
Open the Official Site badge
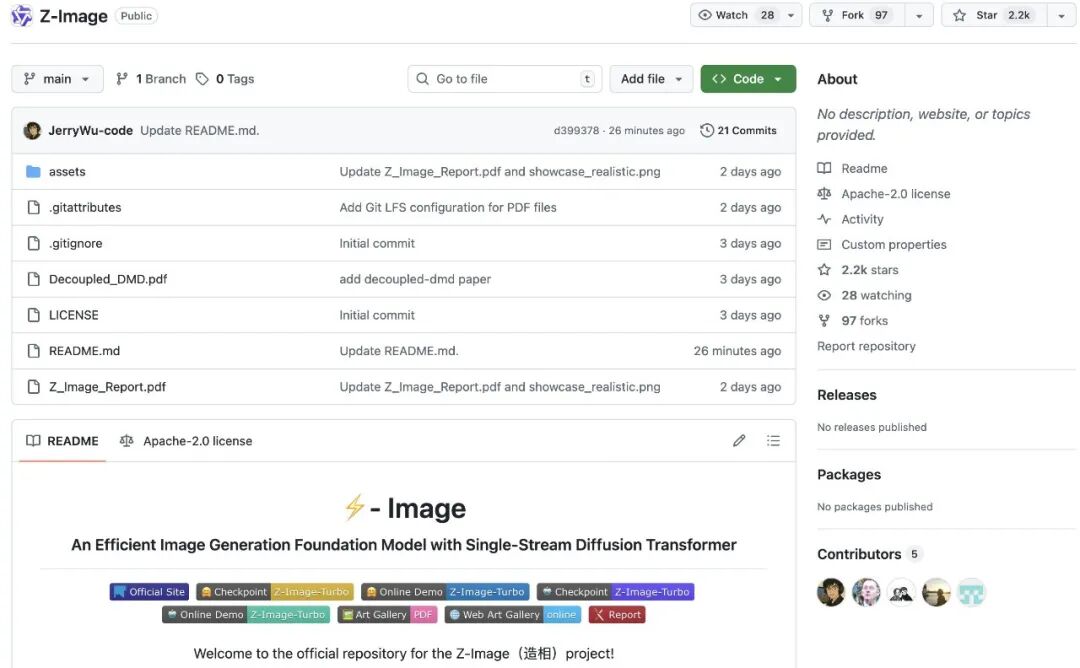149,592
